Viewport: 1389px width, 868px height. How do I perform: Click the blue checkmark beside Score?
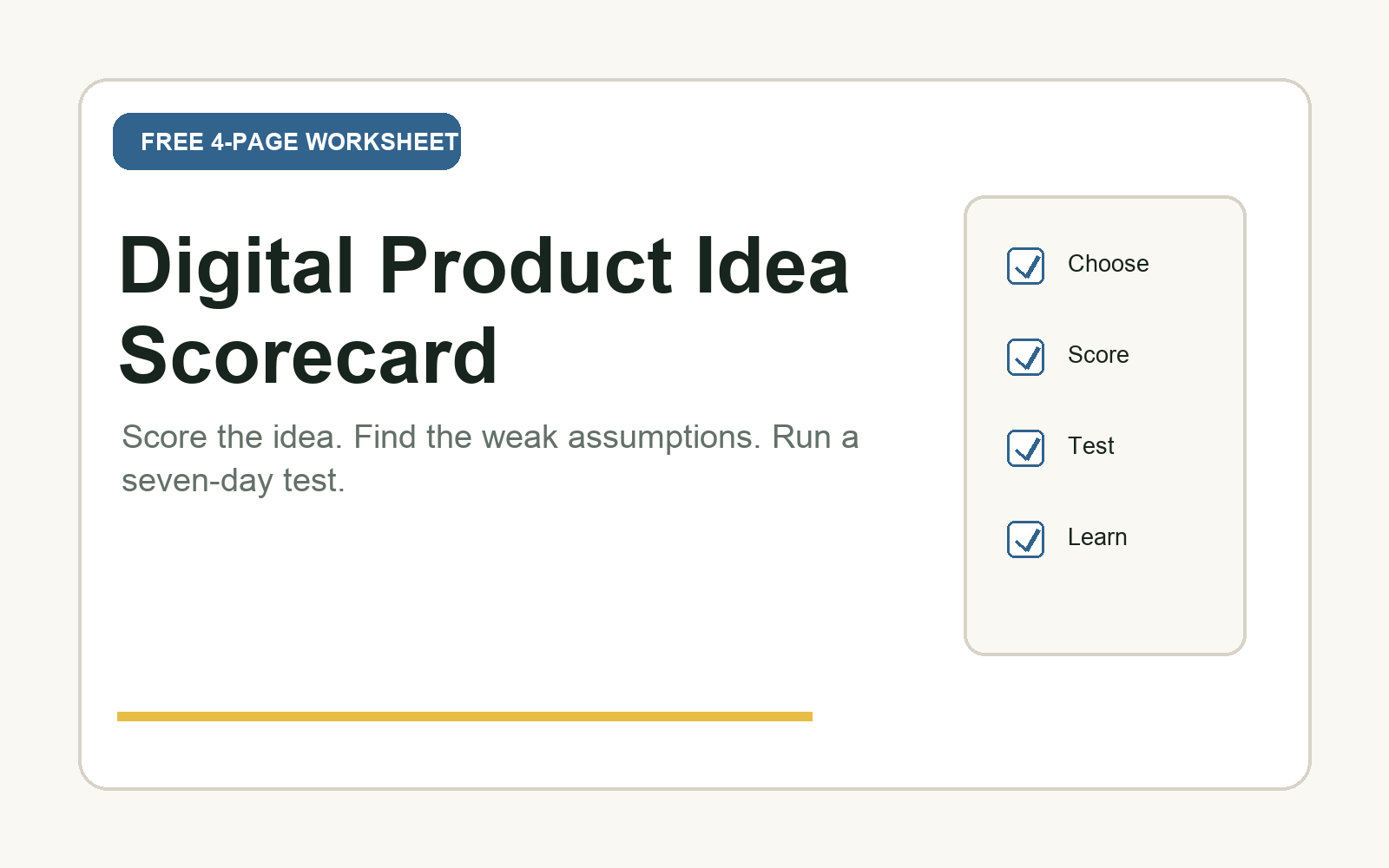(x=1028, y=358)
